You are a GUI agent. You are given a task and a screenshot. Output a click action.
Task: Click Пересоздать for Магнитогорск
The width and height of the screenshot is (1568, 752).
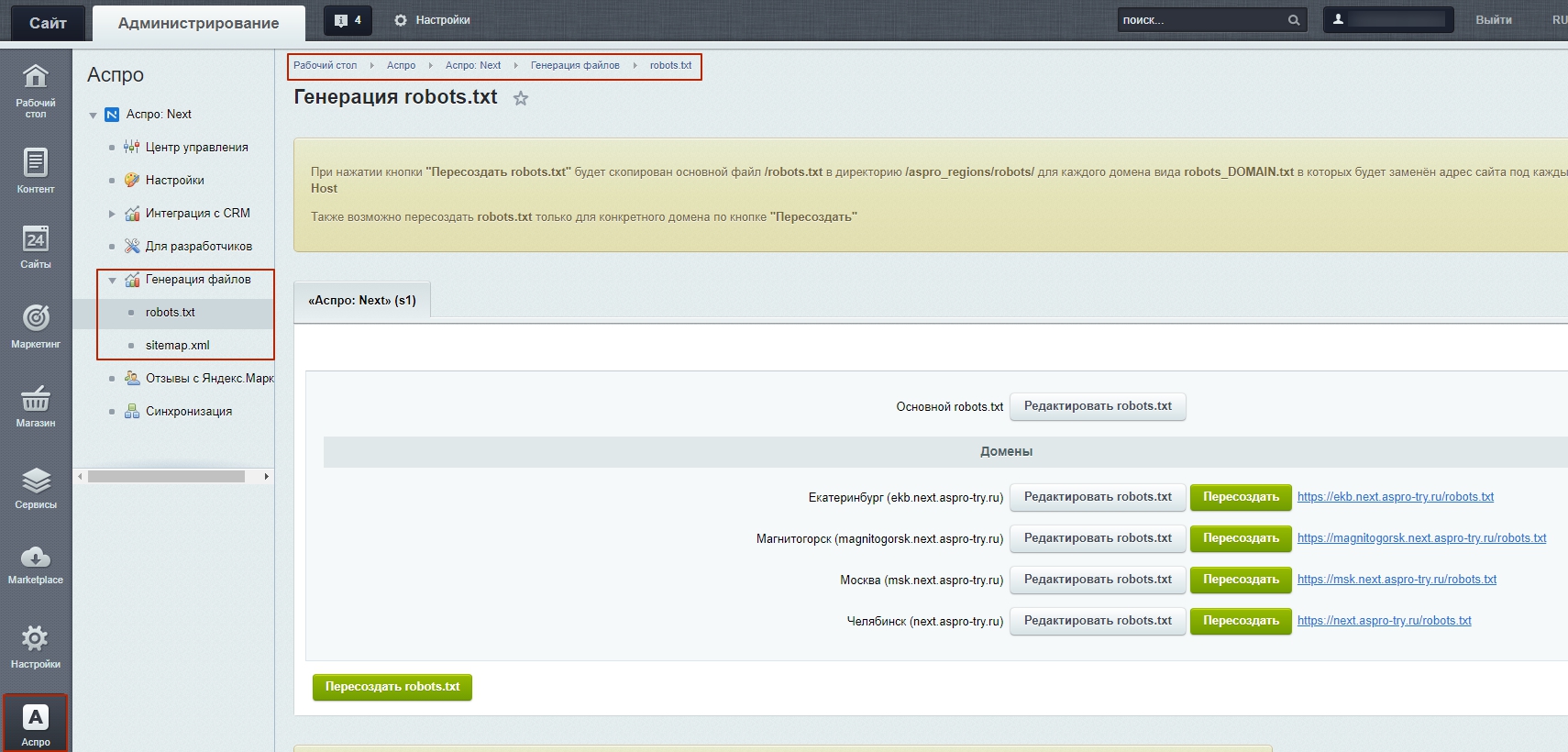(1241, 538)
